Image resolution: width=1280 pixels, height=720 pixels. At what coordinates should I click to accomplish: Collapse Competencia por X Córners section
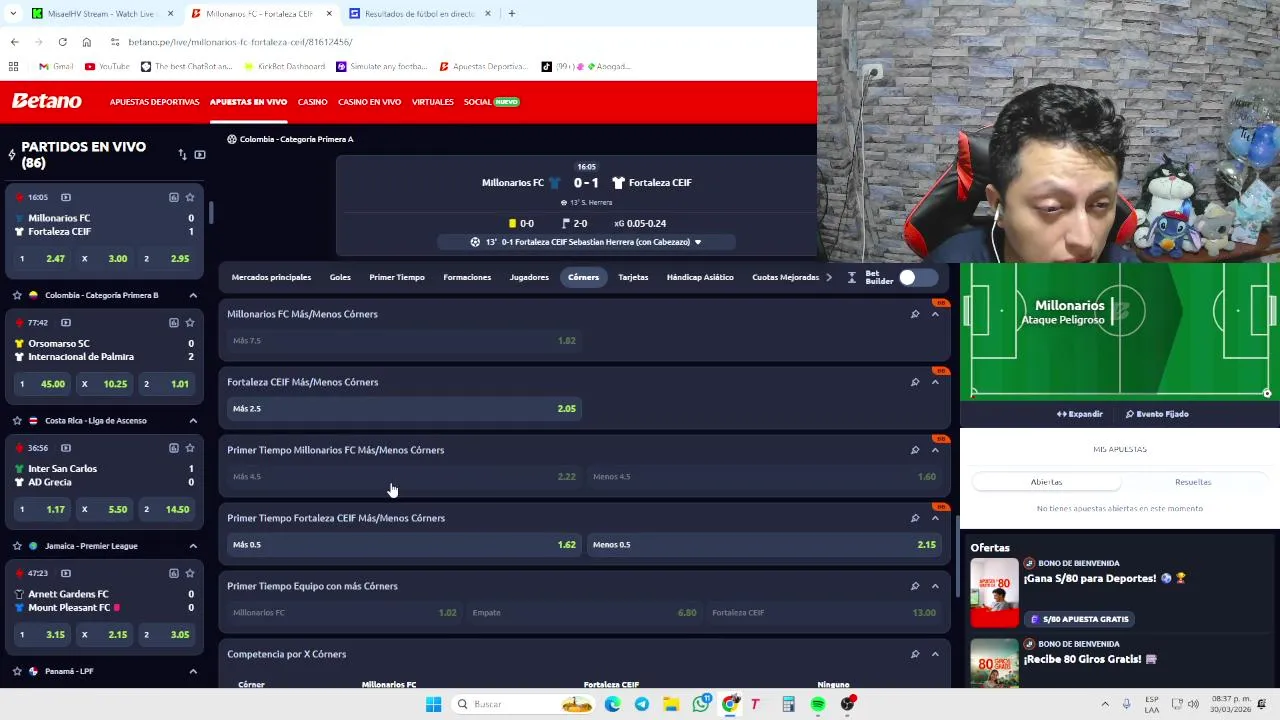[935, 654]
